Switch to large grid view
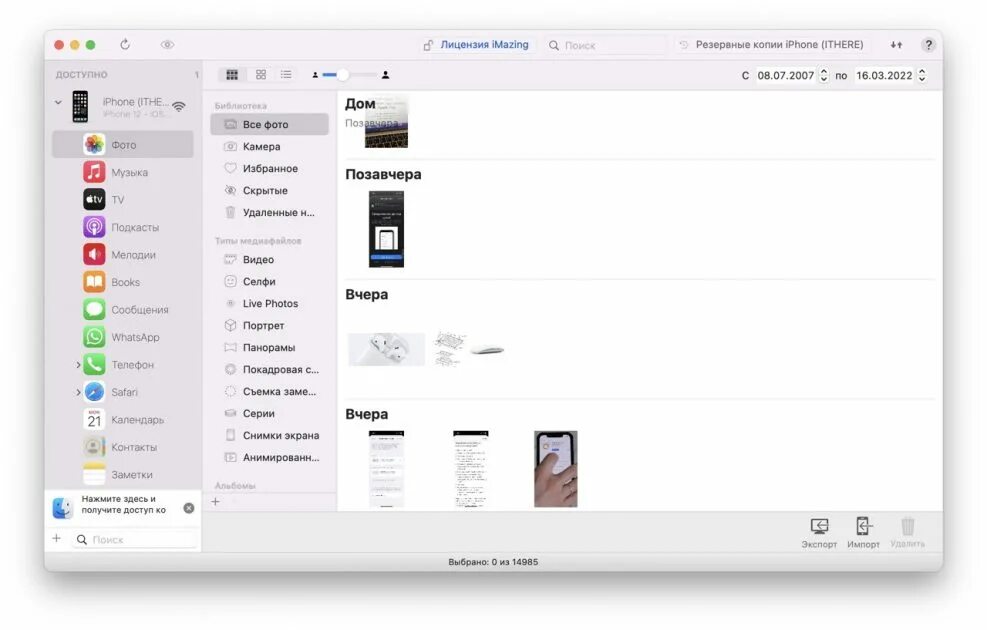 pos(232,75)
